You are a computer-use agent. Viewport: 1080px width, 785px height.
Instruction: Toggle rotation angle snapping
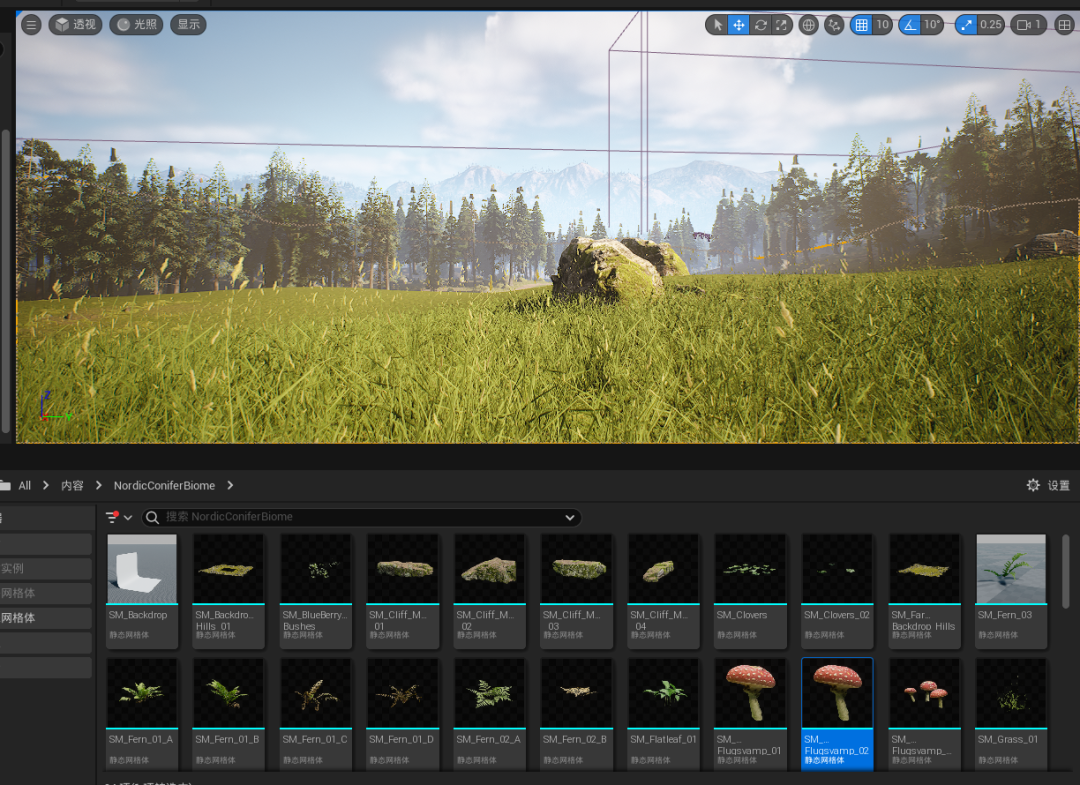click(910, 25)
